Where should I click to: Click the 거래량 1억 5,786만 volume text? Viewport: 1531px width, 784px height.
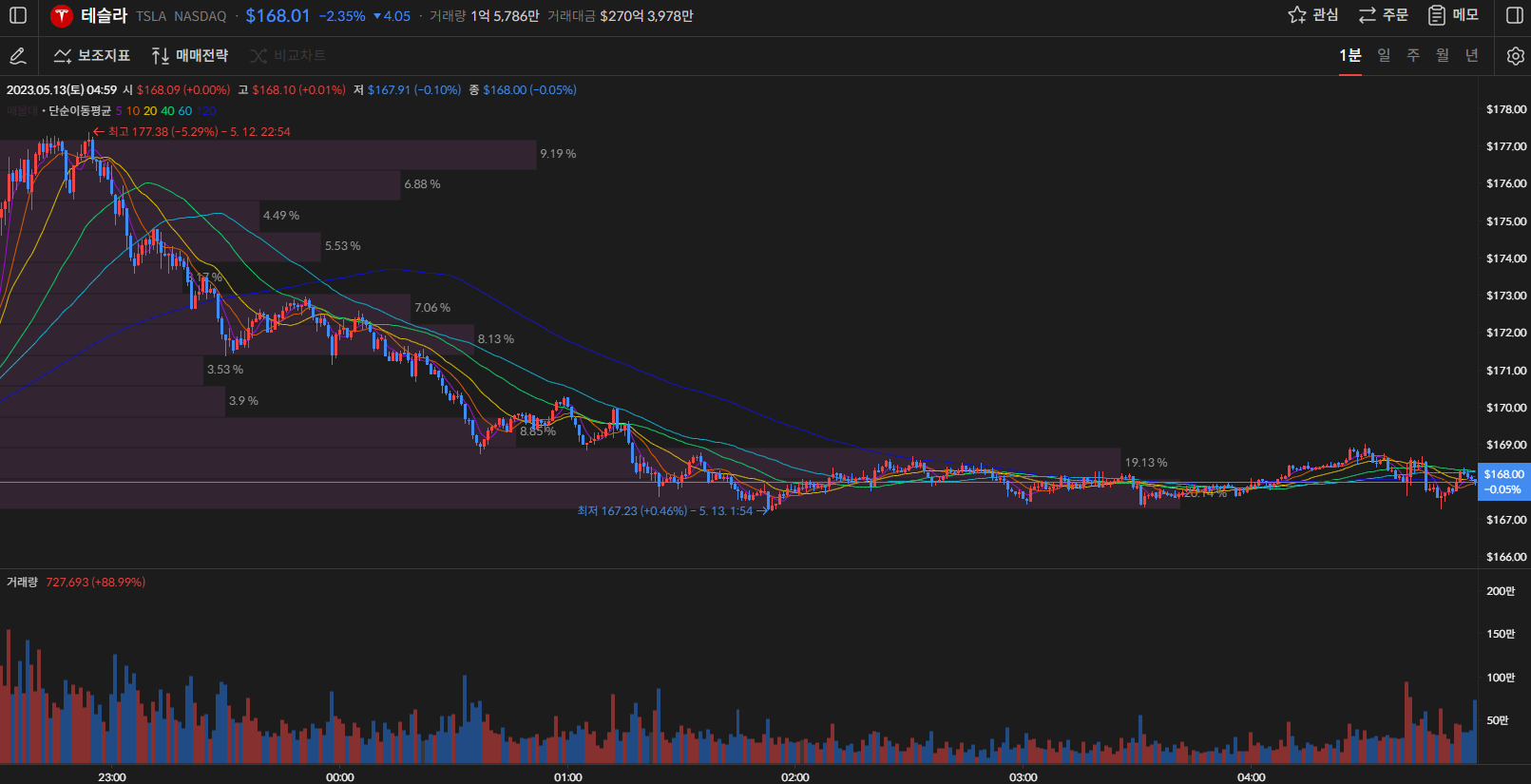click(x=485, y=16)
